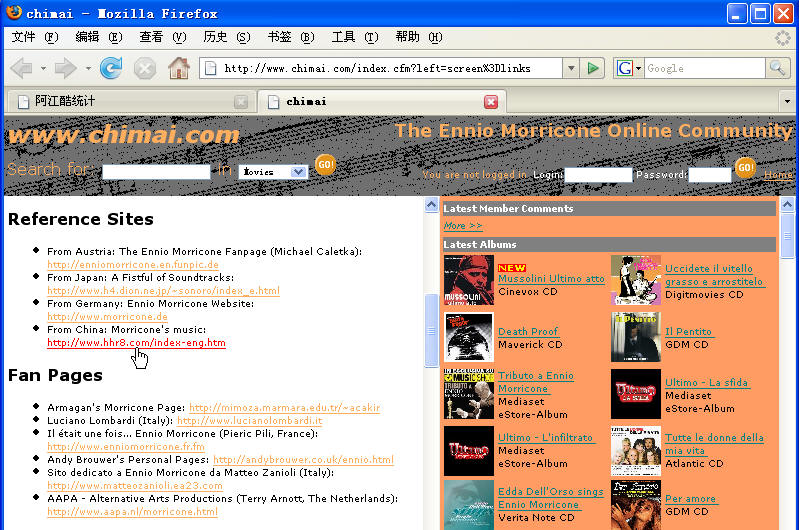Open enniomorricone.en.funpic.de link
This screenshot has width=799, height=530.
[133, 265]
